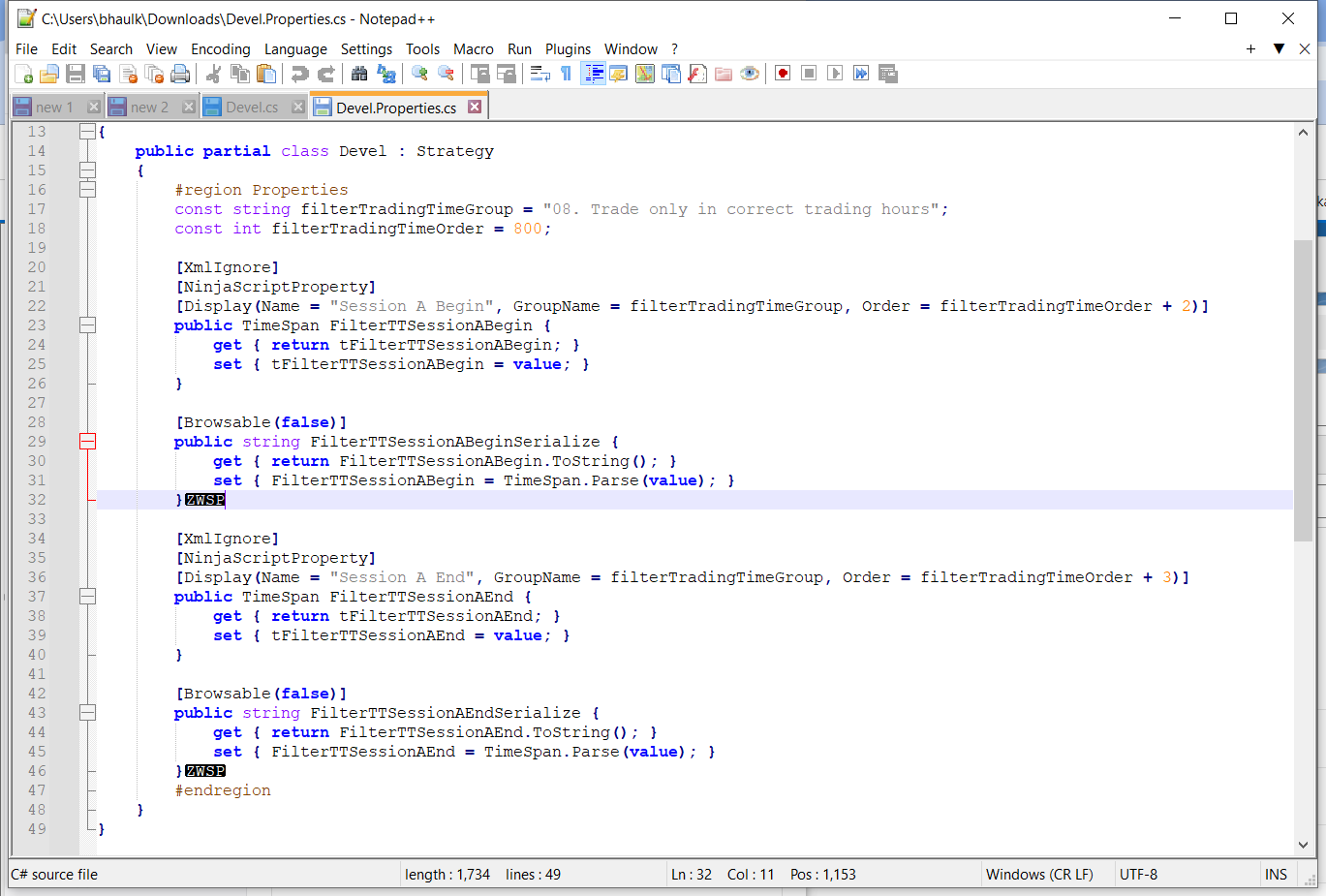Toggle synchronized horizontal scrolling
1326x896 pixels.
[x=506, y=74]
